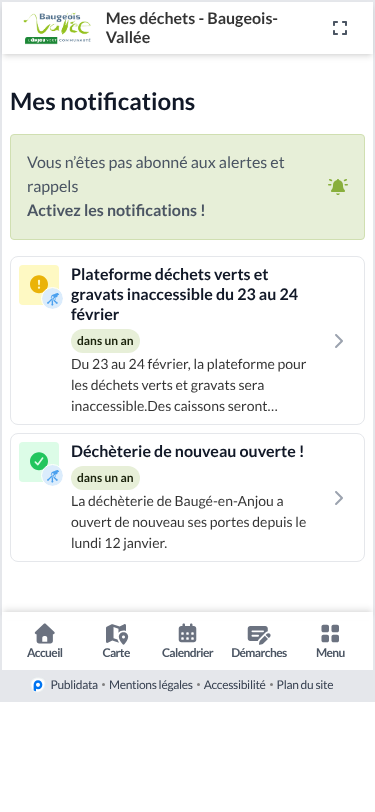Open the Accessibilité footer link
The width and height of the screenshot is (375, 812).
pyautogui.click(x=235, y=685)
